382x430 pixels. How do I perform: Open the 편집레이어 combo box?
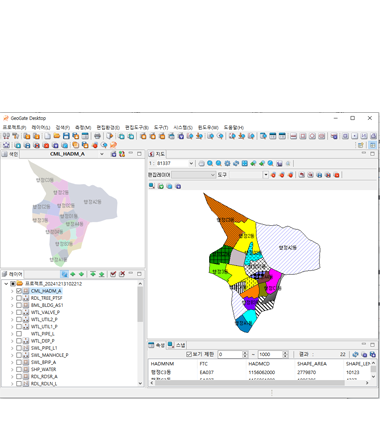click(194, 175)
